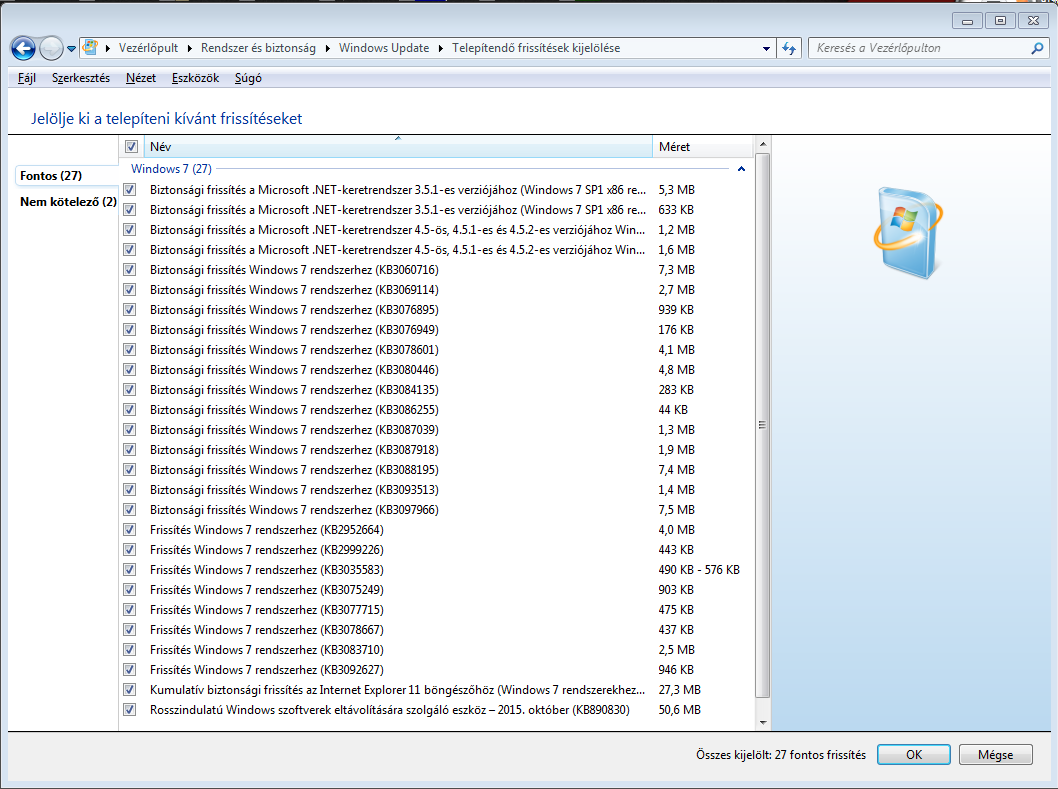Toggle checkbox for update KB3078667
This screenshot has width=1058, height=789.
tap(130, 630)
